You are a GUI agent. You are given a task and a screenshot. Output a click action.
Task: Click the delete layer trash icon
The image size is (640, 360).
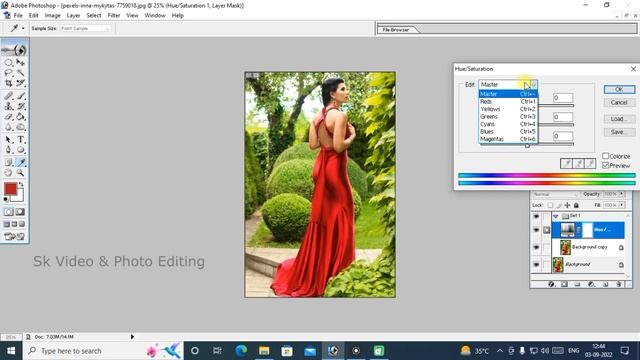[619, 284]
